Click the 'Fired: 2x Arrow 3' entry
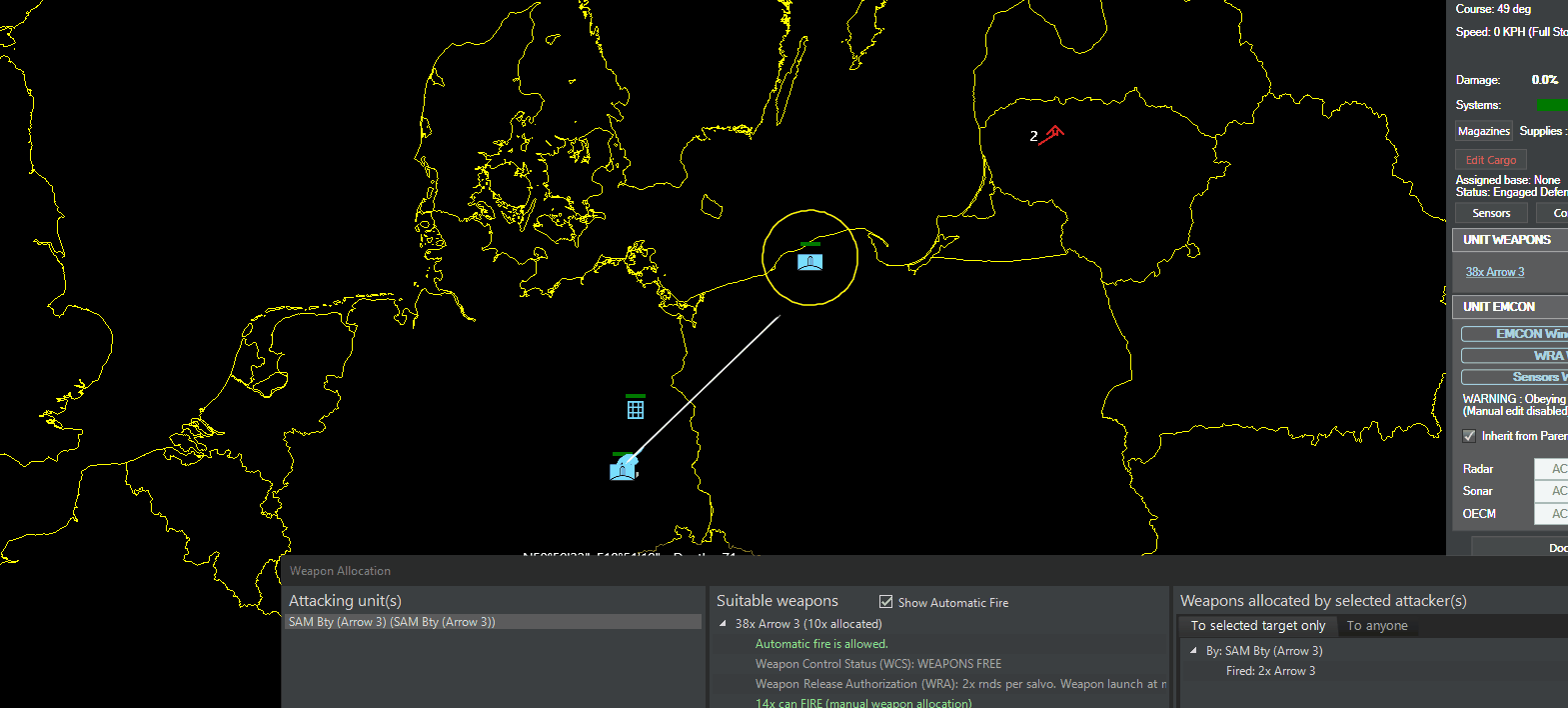1568x708 pixels. pyautogui.click(x=1270, y=671)
